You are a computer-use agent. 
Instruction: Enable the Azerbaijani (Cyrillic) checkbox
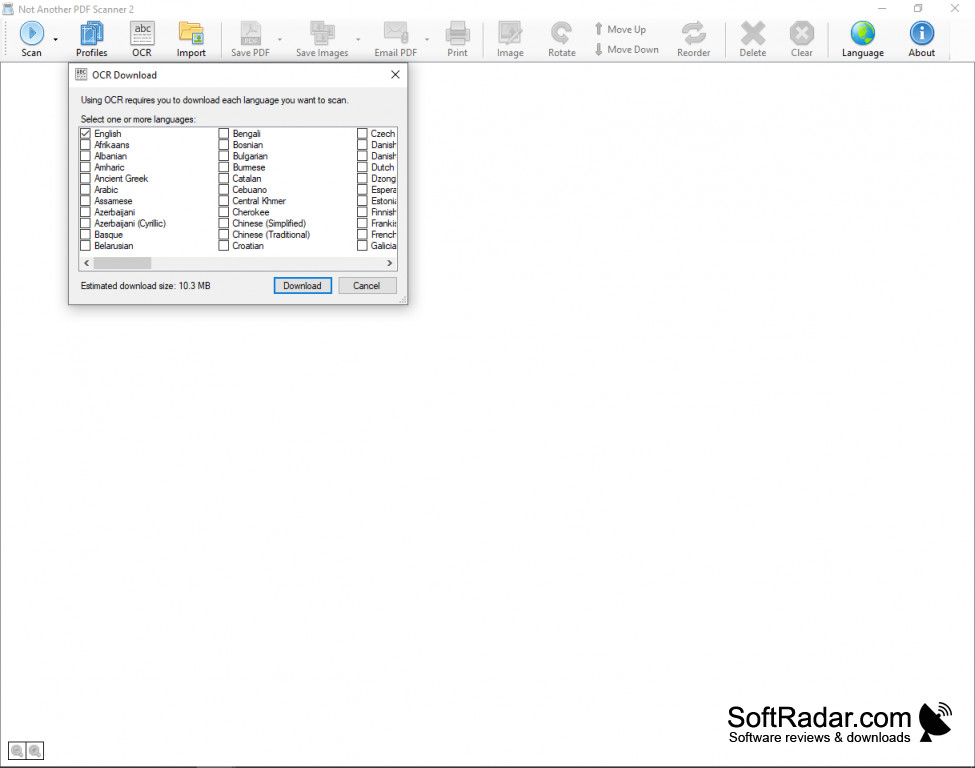click(85, 223)
